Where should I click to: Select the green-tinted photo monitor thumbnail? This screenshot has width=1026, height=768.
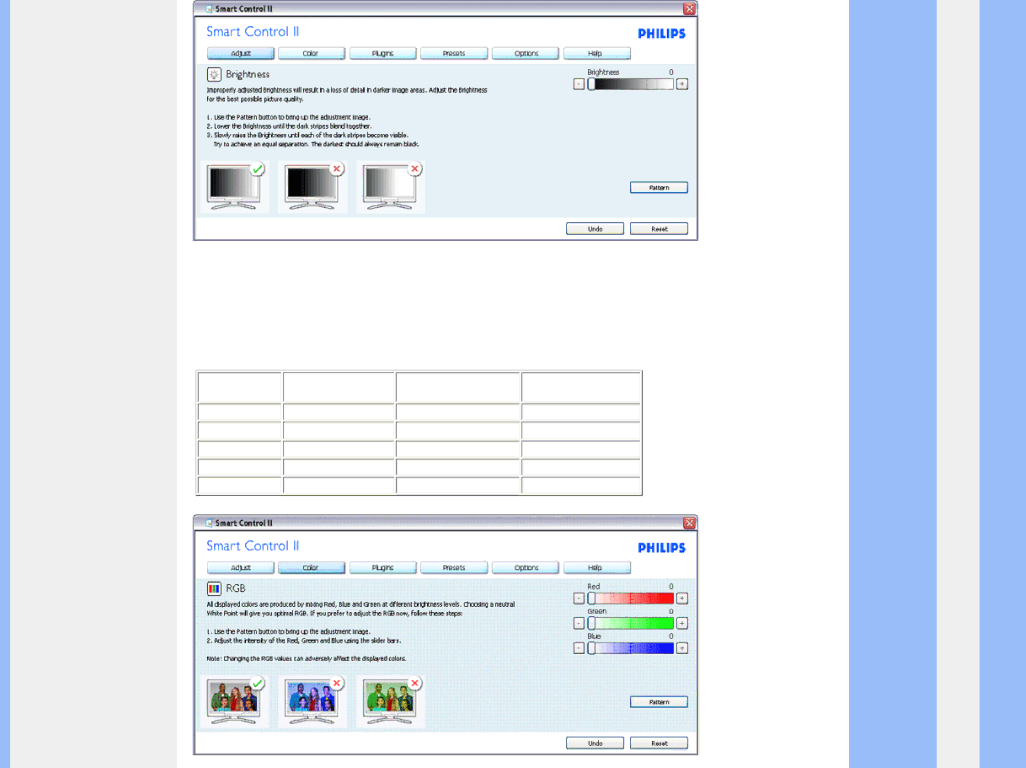tap(391, 701)
